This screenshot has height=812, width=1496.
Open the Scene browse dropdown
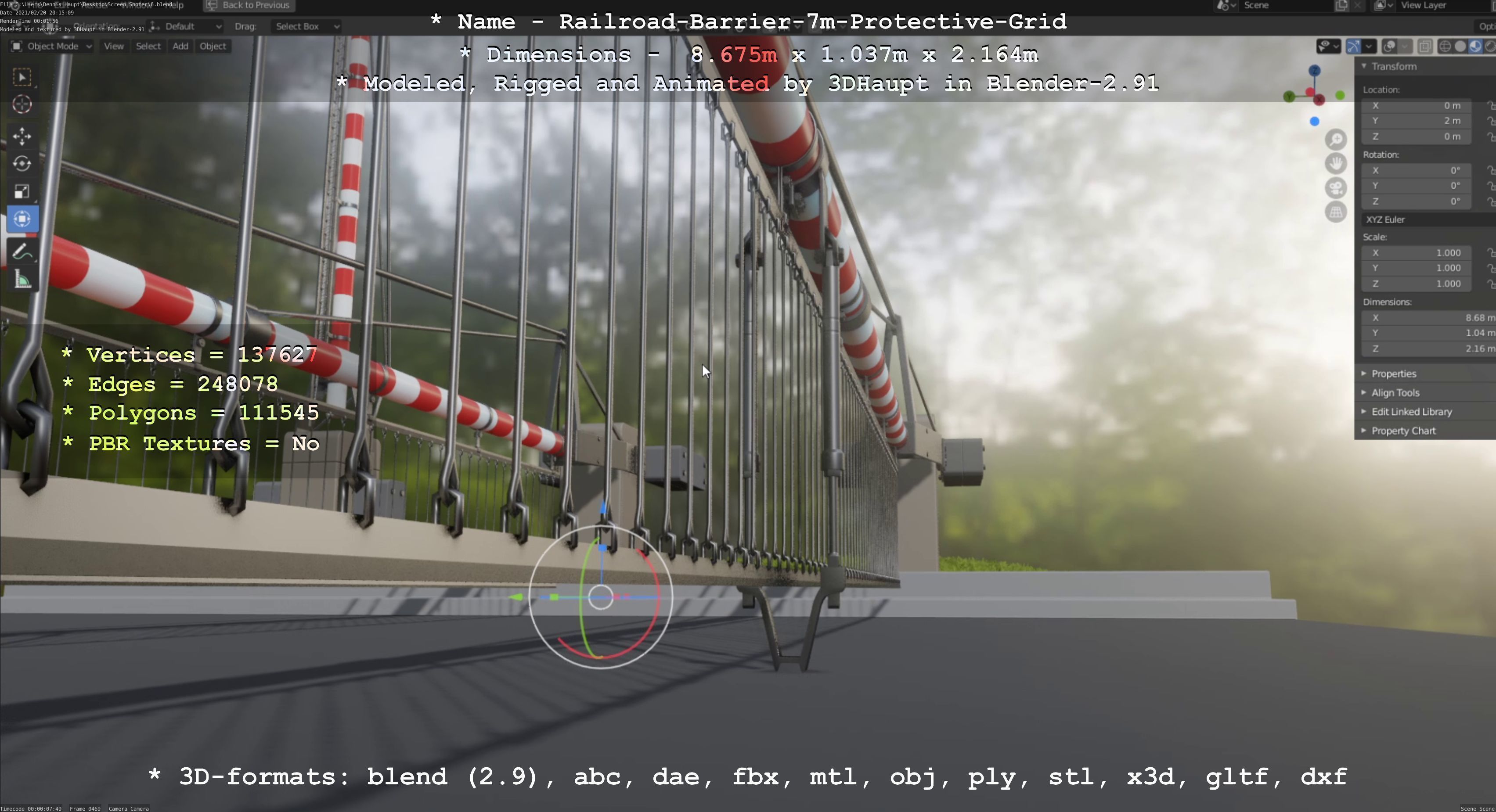point(1226,5)
